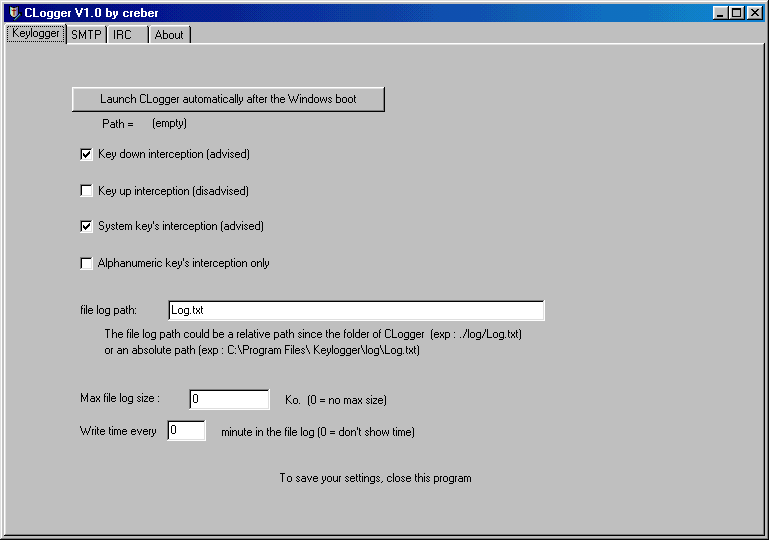The height and width of the screenshot is (540, 769).
Task: Go to the About tab
Action: click(169, 34)
